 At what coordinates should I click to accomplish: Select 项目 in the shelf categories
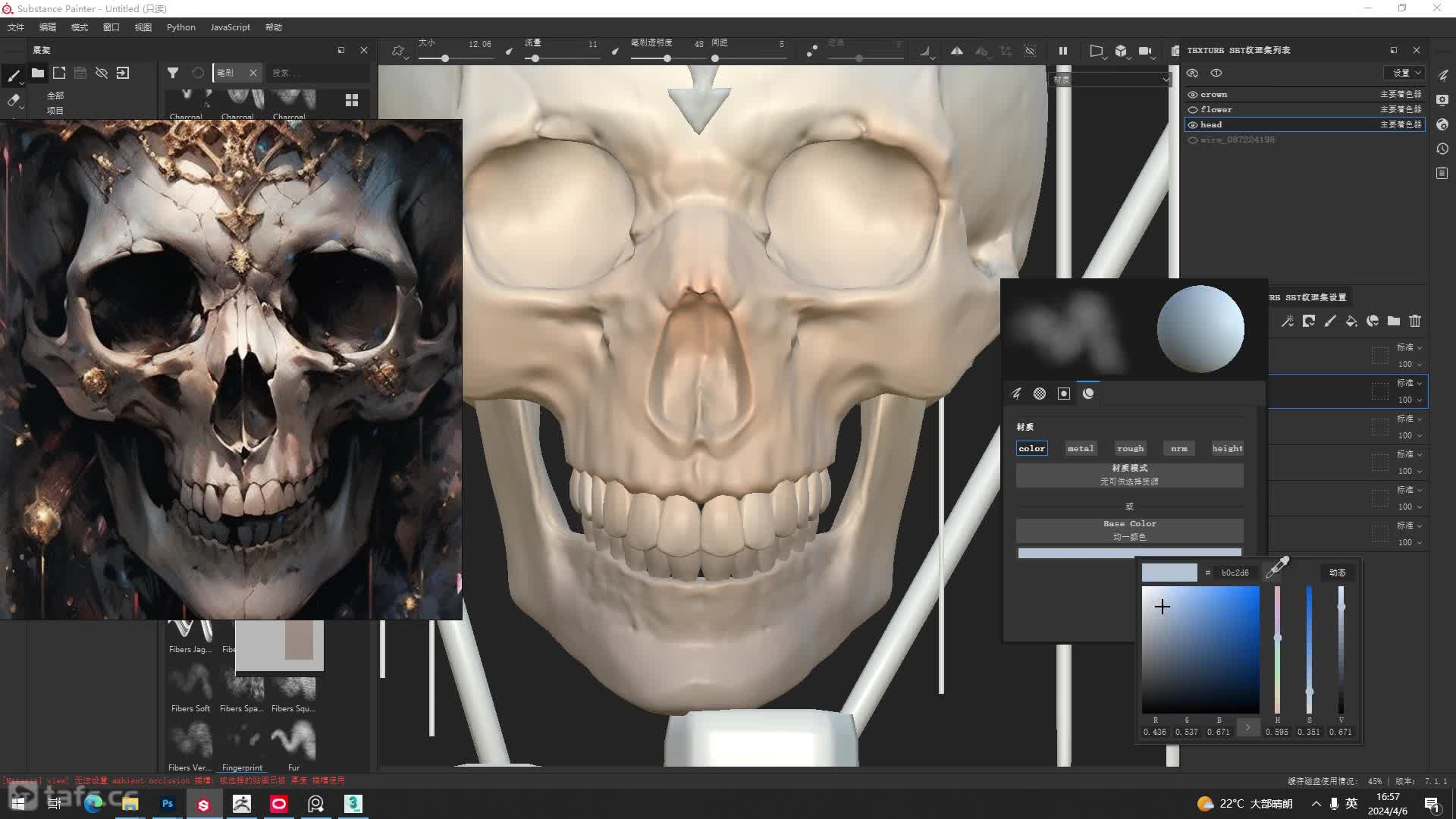(x=55, y=111)
